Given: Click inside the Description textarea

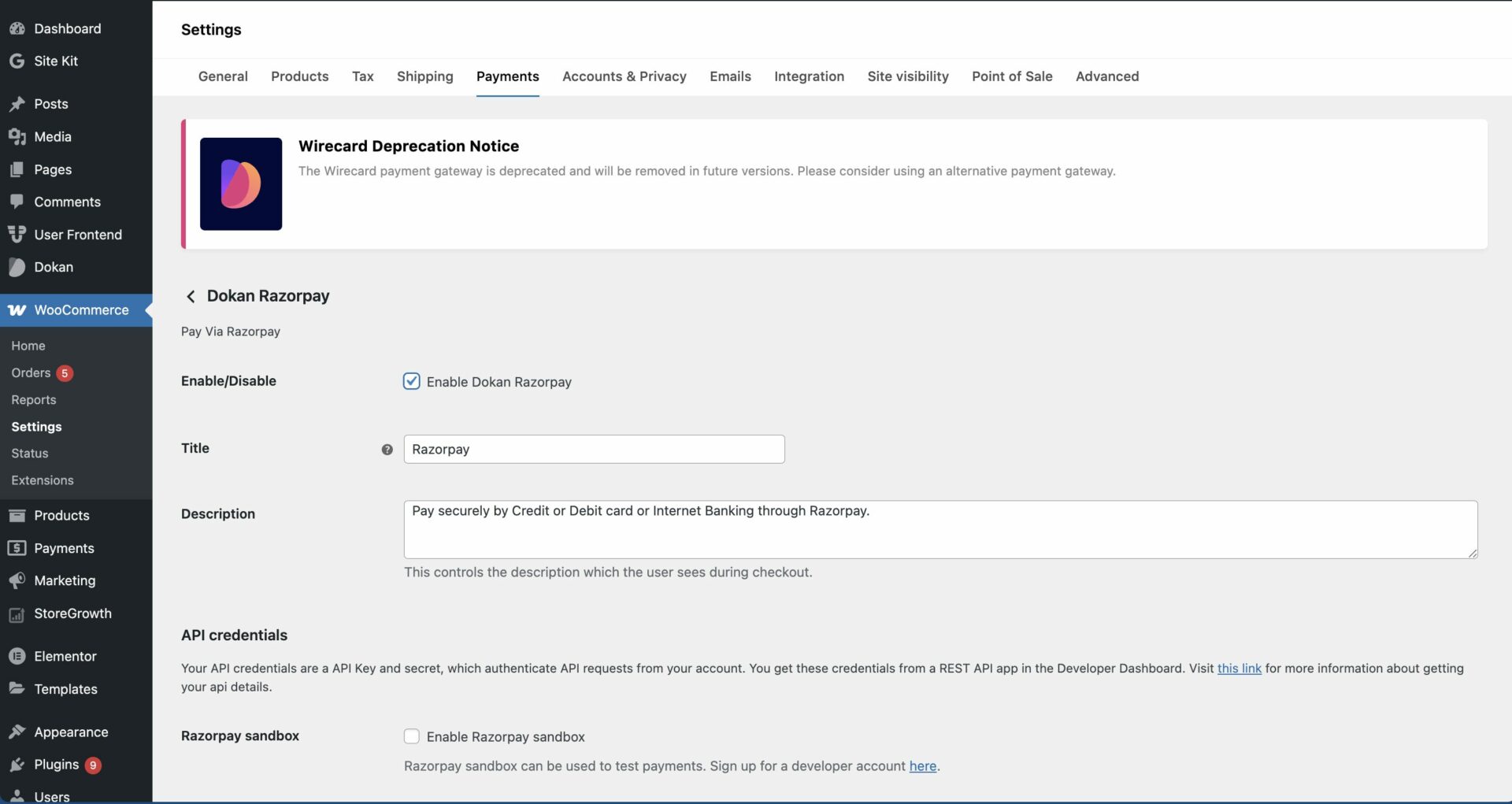Looking at the screenshot, I should point(939,529).
